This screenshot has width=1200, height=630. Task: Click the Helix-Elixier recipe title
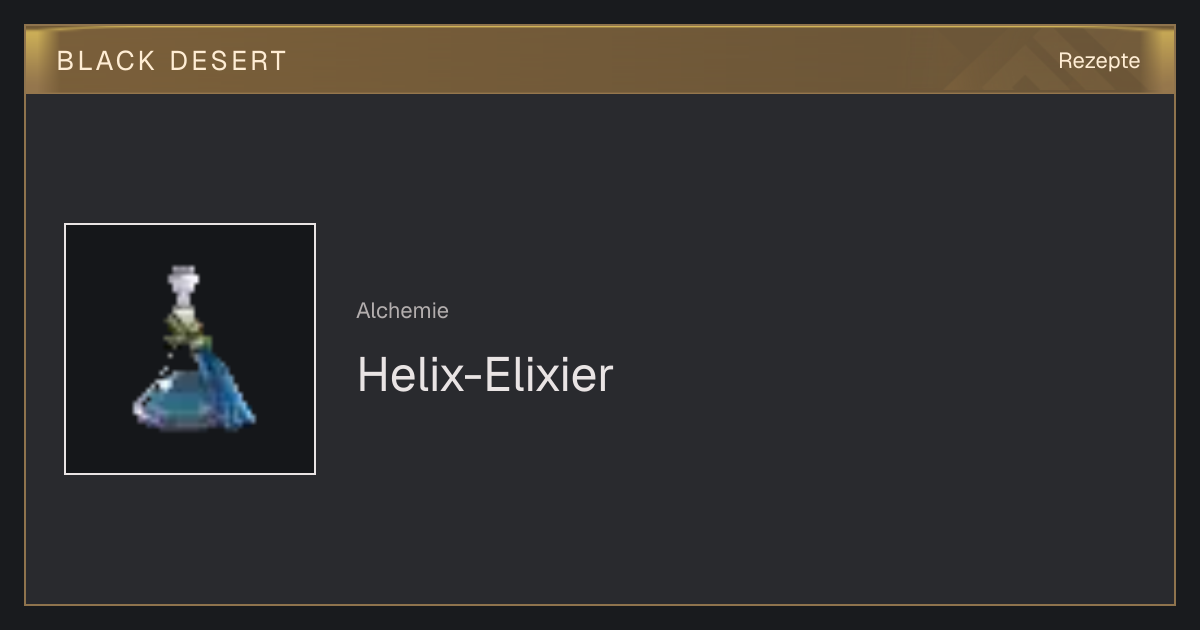tap(485, 375)
